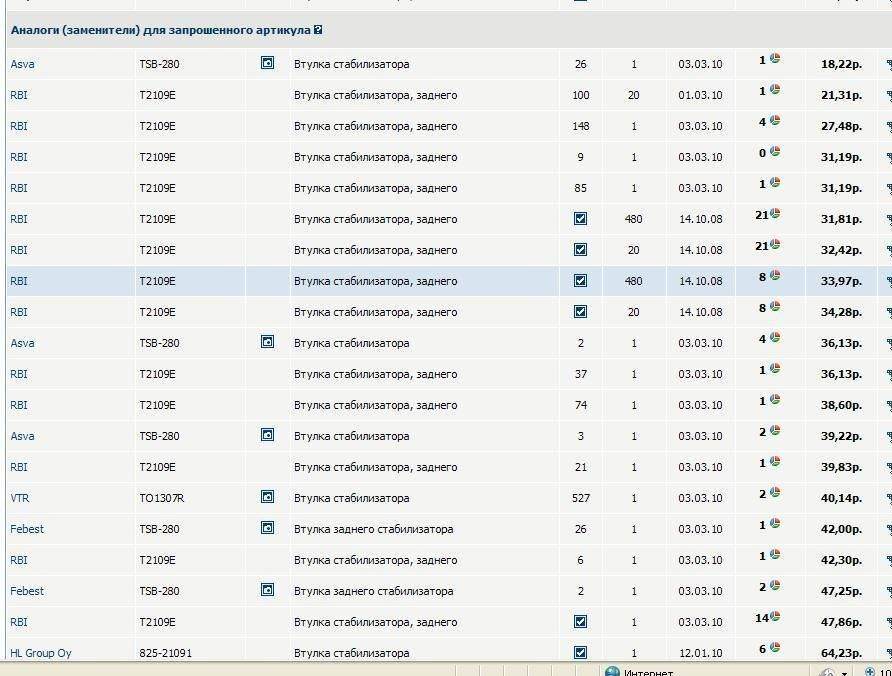The width and height of the screenshot is (892, 676).
Task: Click the cart icon for the 40,14р. row
Action: pos(888,499)
